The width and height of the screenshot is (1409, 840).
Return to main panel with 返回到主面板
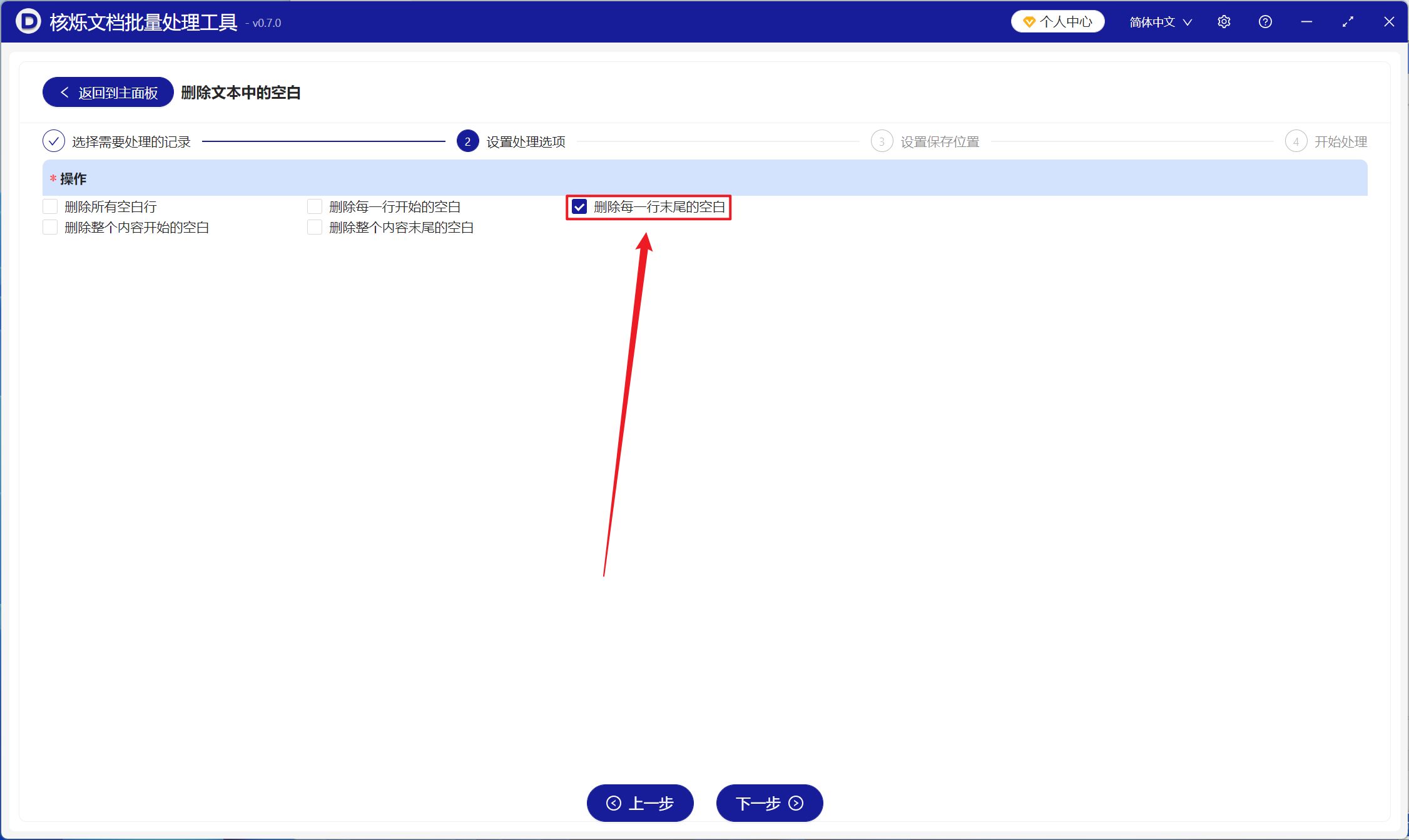108,93
